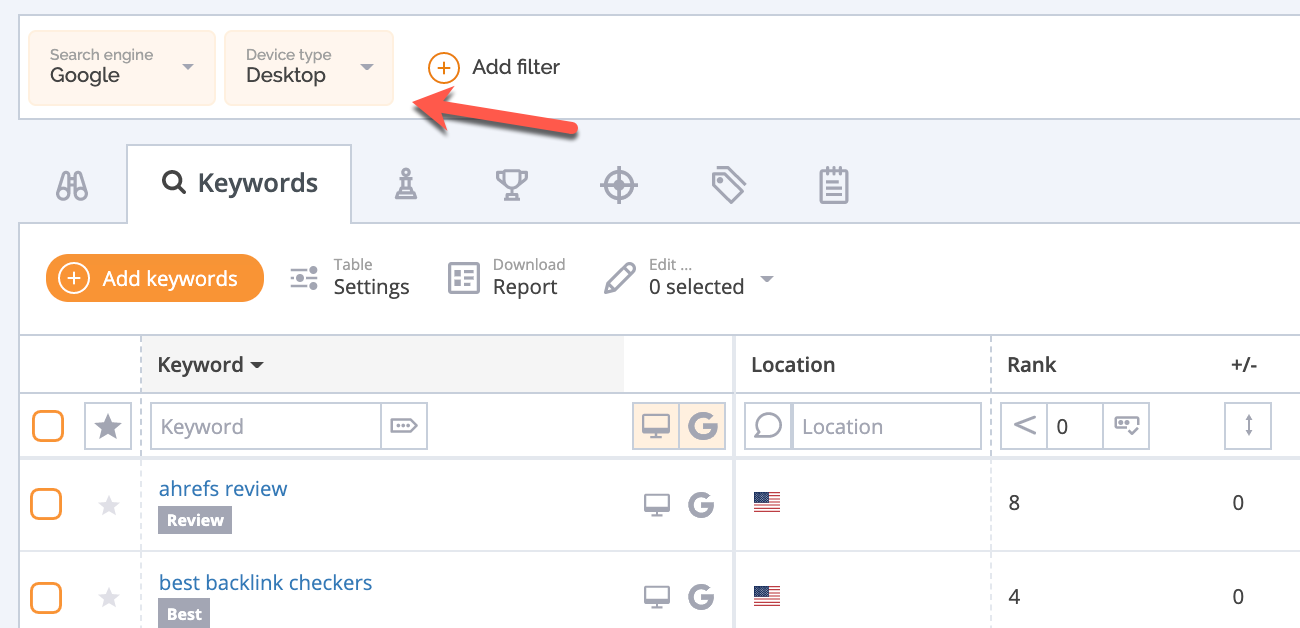Toggle the Google engine filter icon
The width and height of the screenshot is (1300, 628).
(x=702, y=427)
